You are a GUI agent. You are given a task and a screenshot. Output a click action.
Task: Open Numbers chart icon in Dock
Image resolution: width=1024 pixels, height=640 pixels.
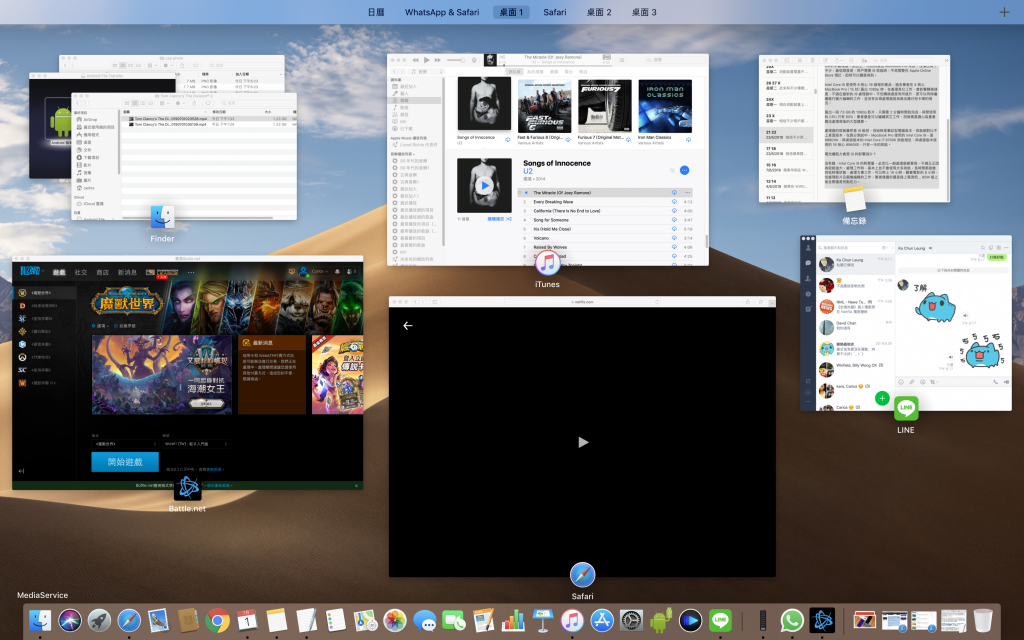513,620
